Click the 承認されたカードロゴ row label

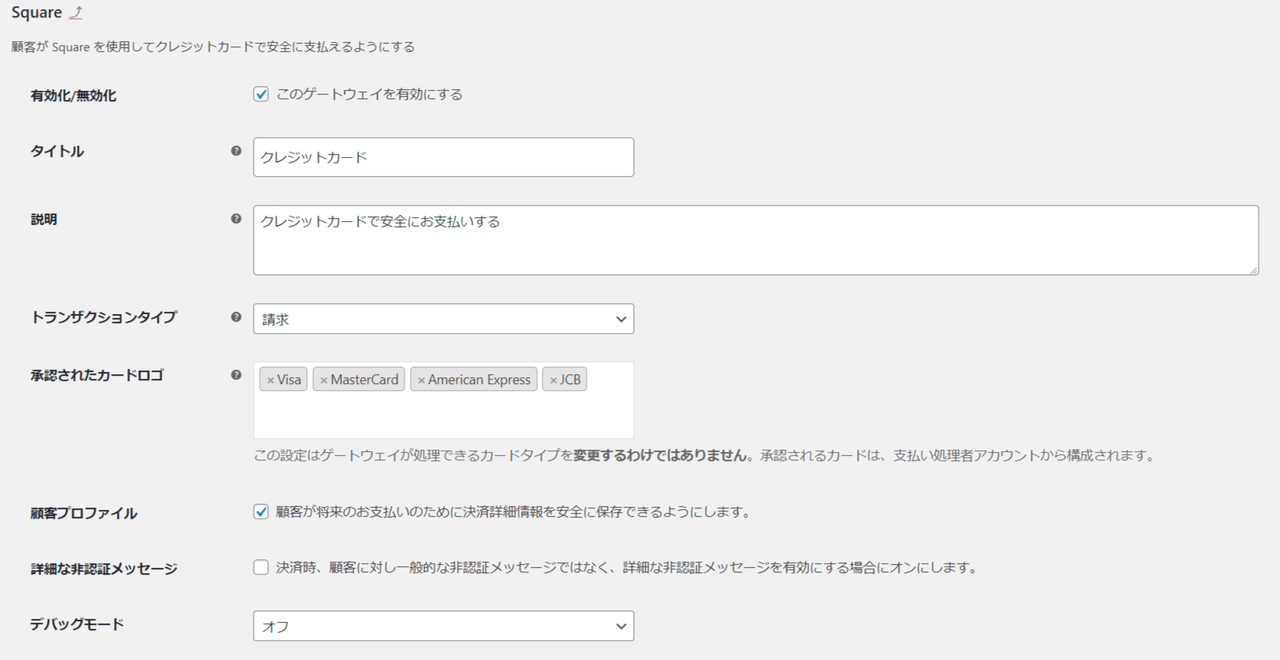(97, 376)
